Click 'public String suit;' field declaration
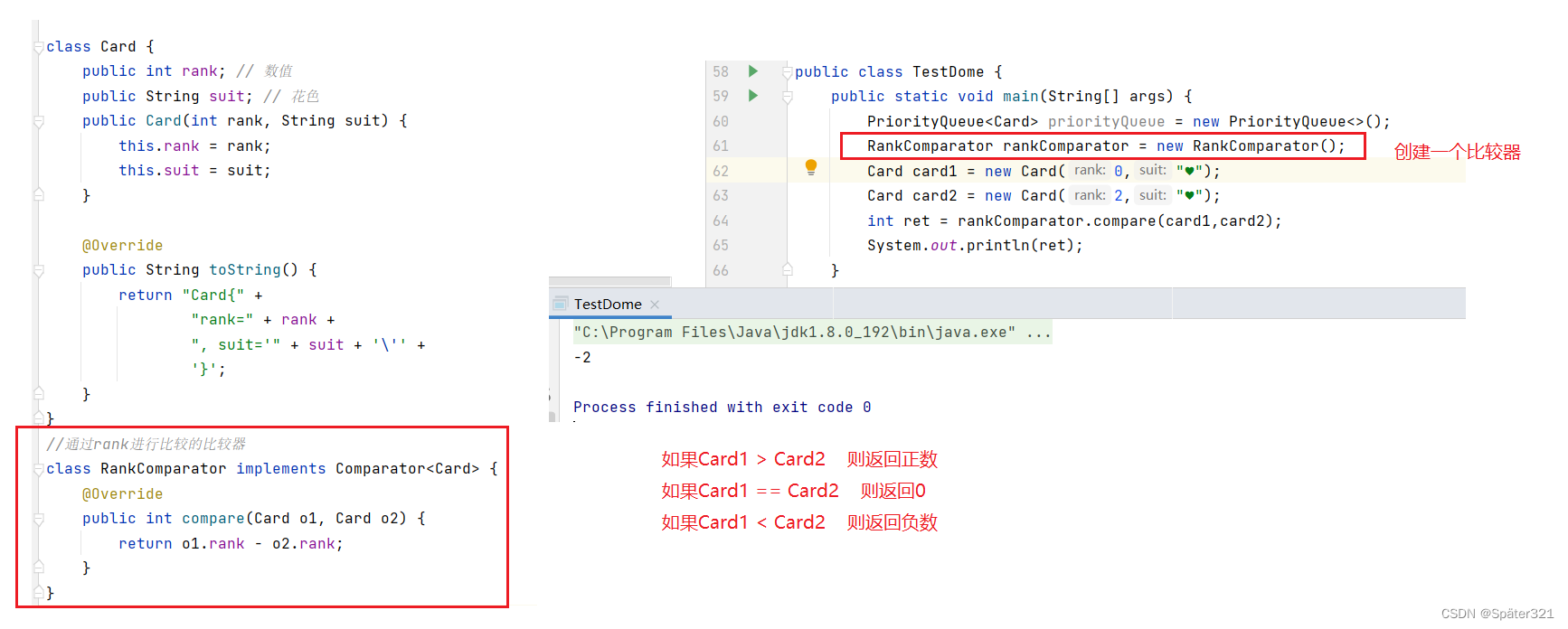Image resolution: width=1568 pixels, height=629 pixels. (167, 96)
